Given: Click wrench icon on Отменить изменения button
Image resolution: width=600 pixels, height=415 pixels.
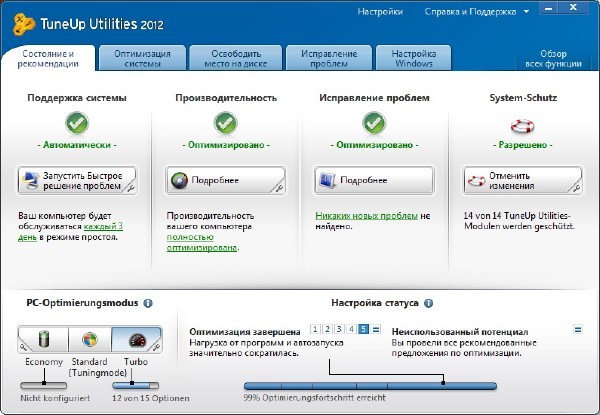Looking at the screenshot, I should [x=576, y=188].
